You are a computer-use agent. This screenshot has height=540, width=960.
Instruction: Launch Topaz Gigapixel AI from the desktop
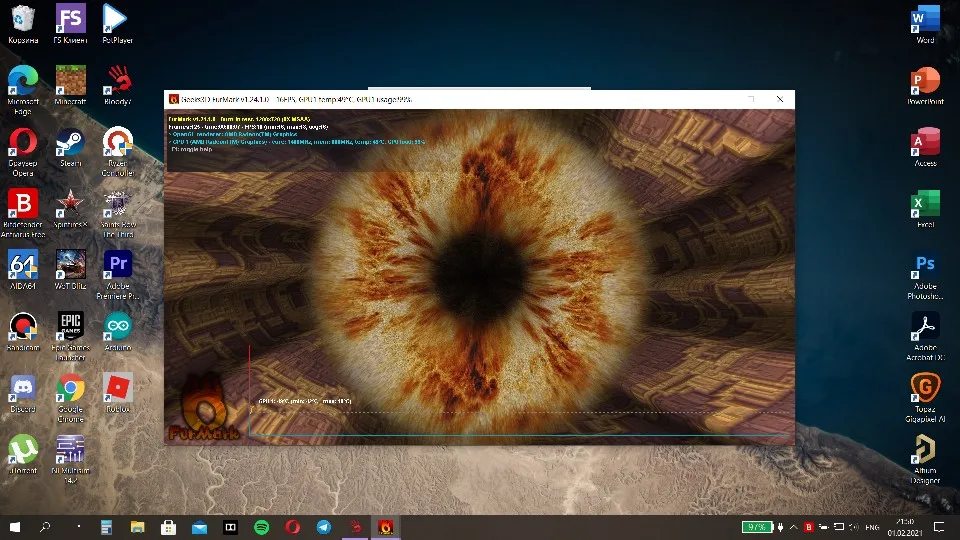click(925, 398)
